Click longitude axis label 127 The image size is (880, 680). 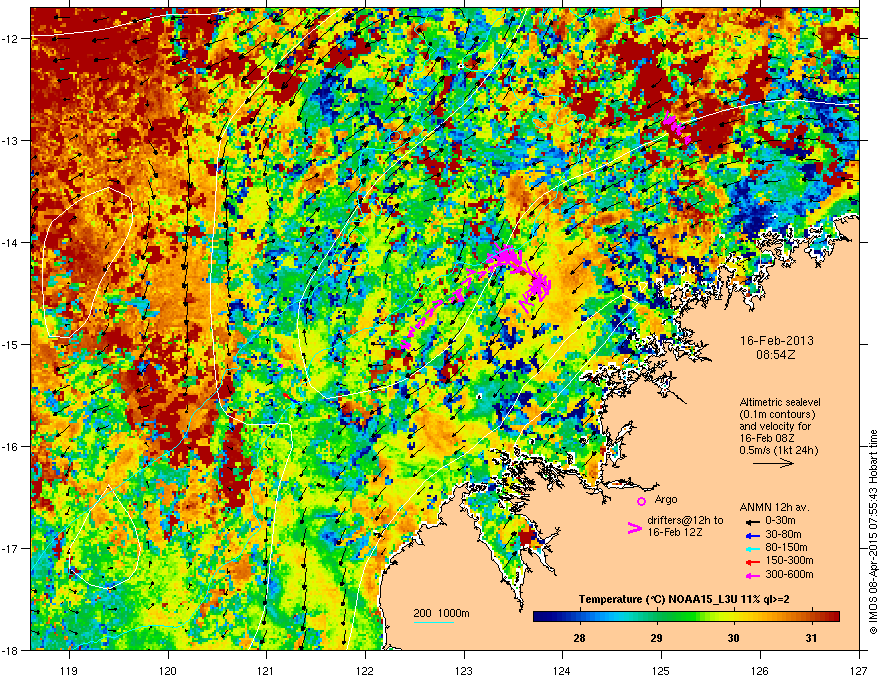point(859,671)
